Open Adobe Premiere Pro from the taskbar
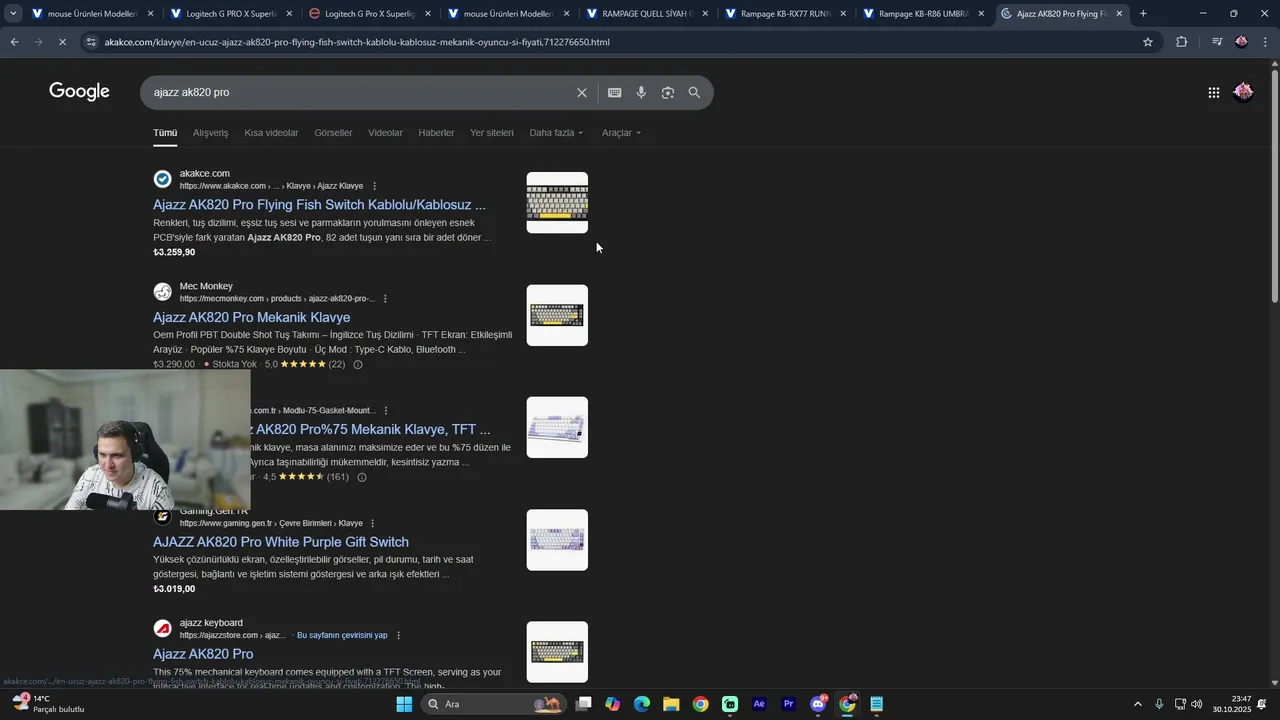 [x=788, y=704]
